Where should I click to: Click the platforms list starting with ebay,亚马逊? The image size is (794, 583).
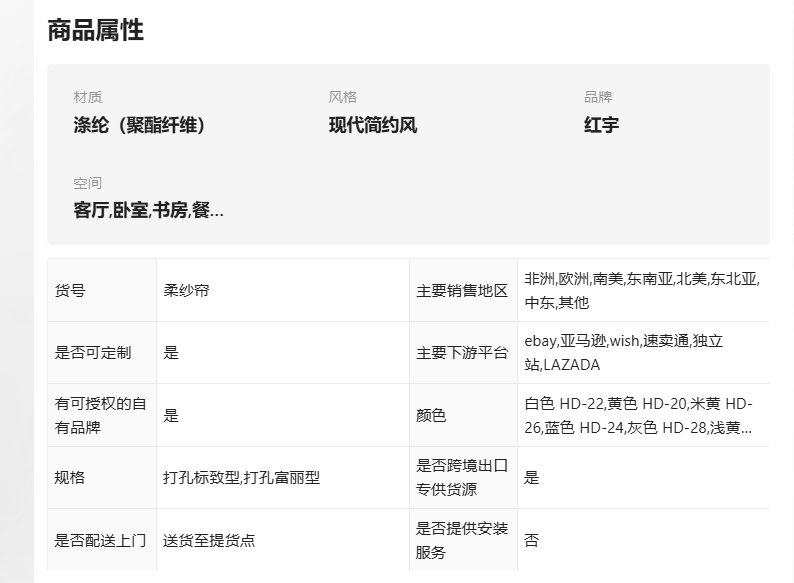coord(624,353)
